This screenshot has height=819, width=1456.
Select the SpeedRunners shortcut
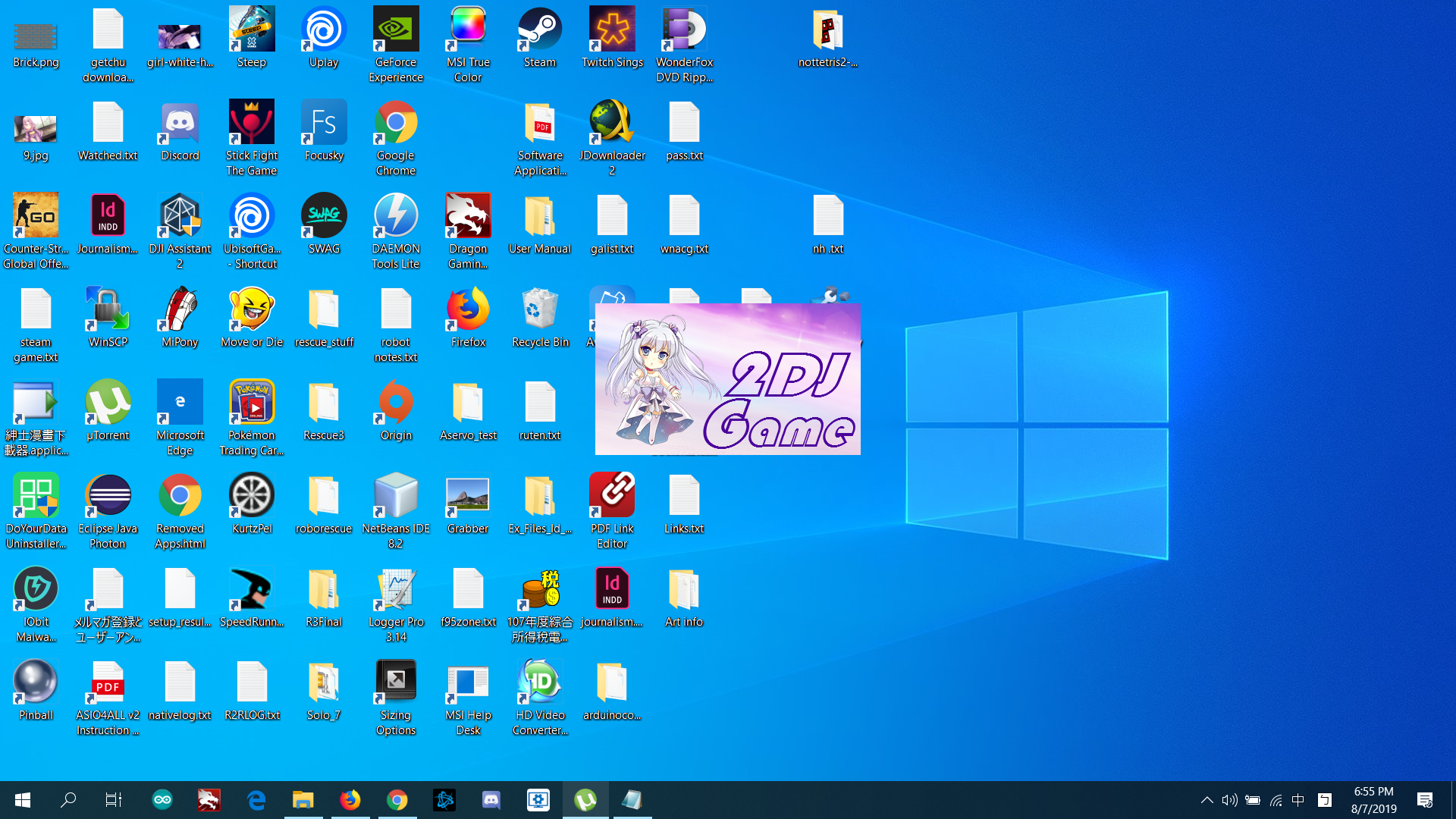(252, 598)
